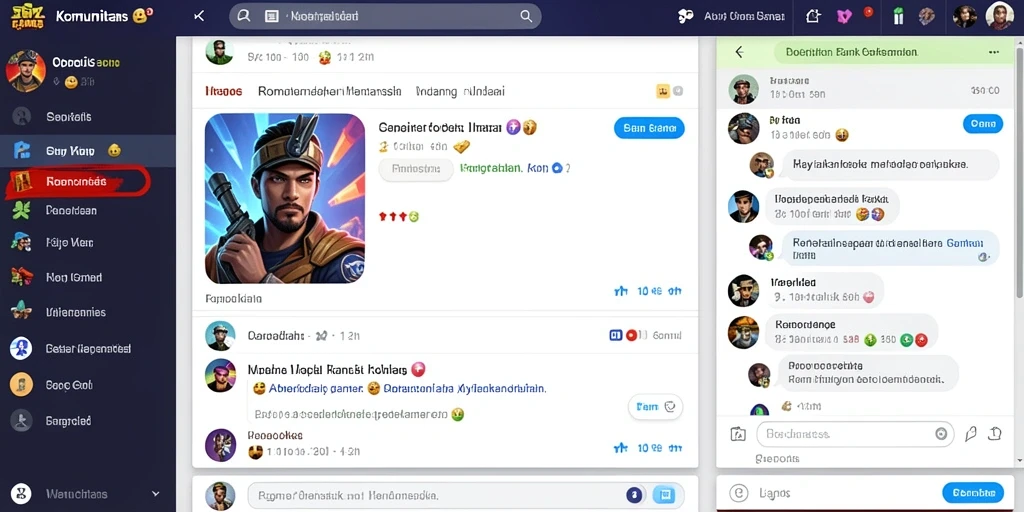The width and height of the screenshot is (1024, 512).
Task: Click the blue square button in the comment box
Action: [666, 495]
